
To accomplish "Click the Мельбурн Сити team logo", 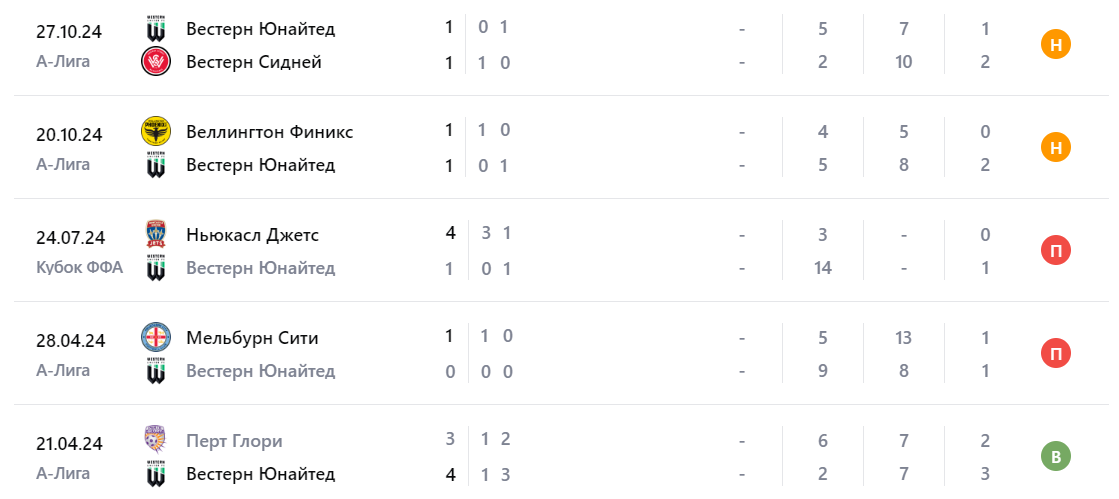I will tap(156, 338).
